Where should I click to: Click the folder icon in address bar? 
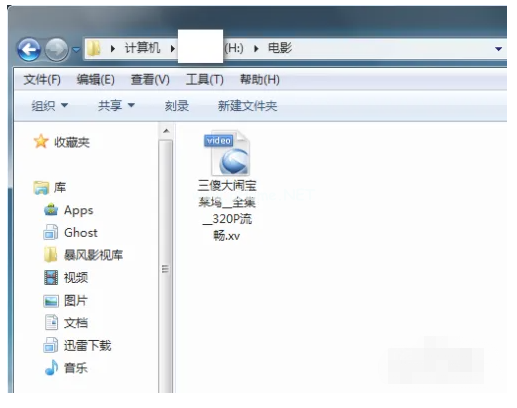(94, 49)
